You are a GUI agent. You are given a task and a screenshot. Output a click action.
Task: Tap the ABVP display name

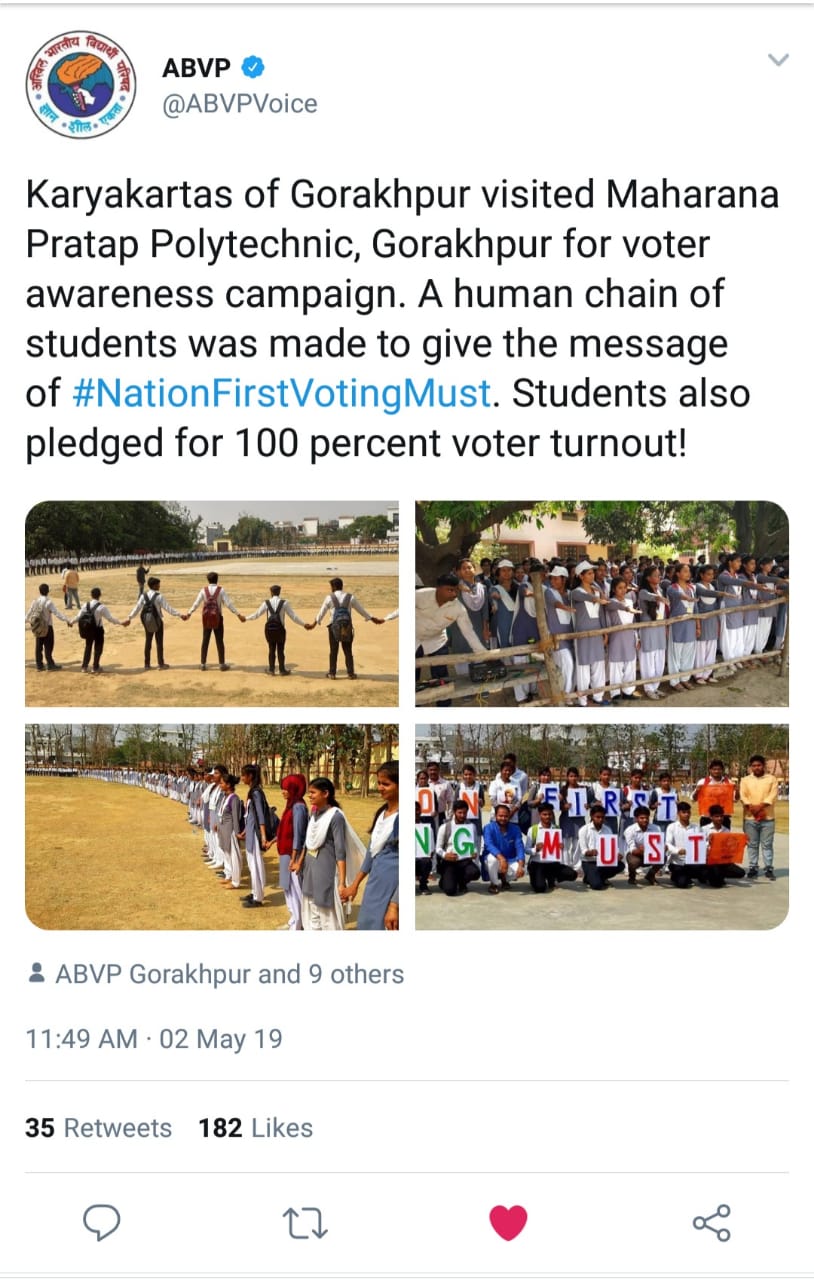tap(197, 68)
